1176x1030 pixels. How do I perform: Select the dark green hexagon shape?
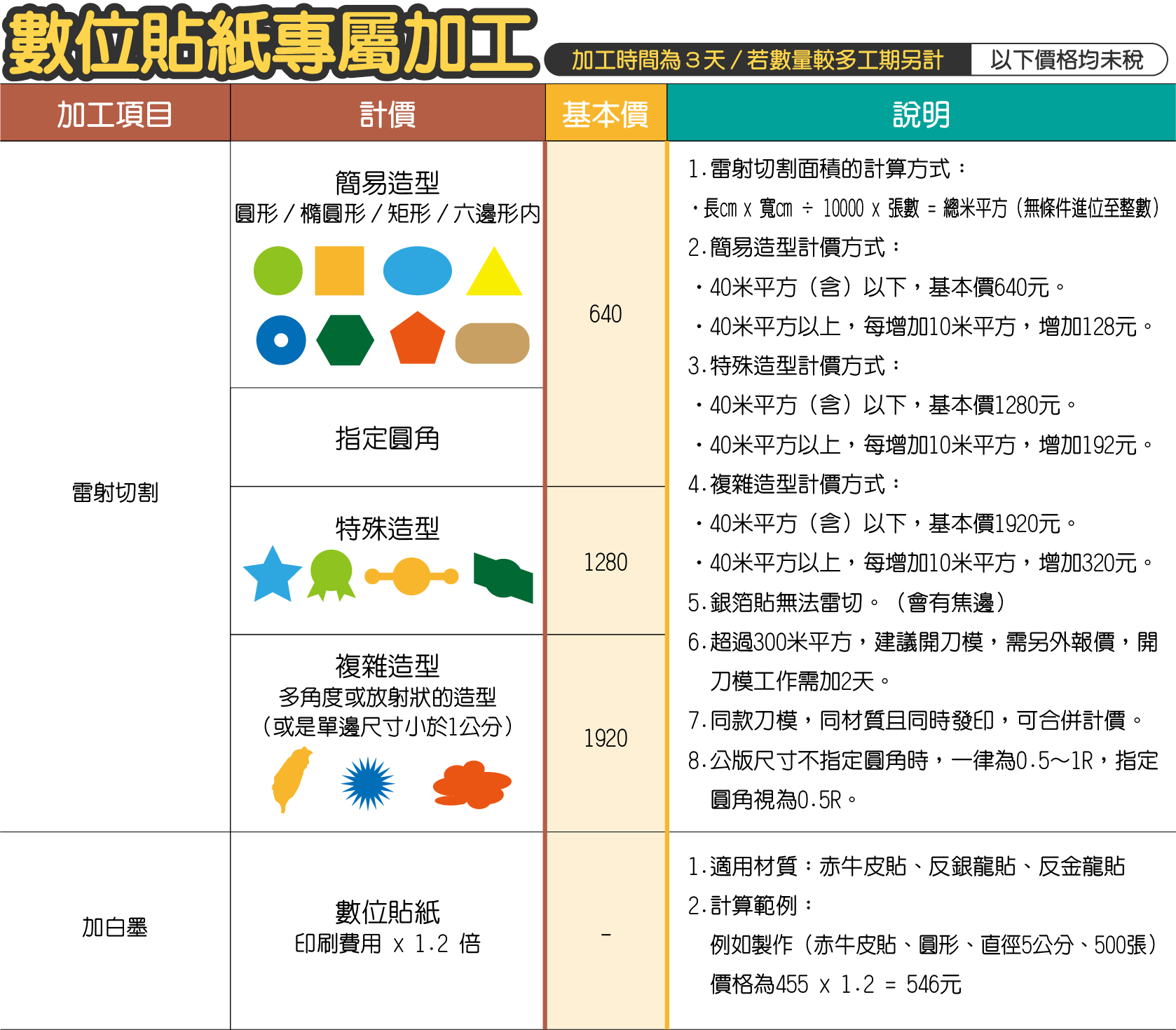tap(345, 340)
